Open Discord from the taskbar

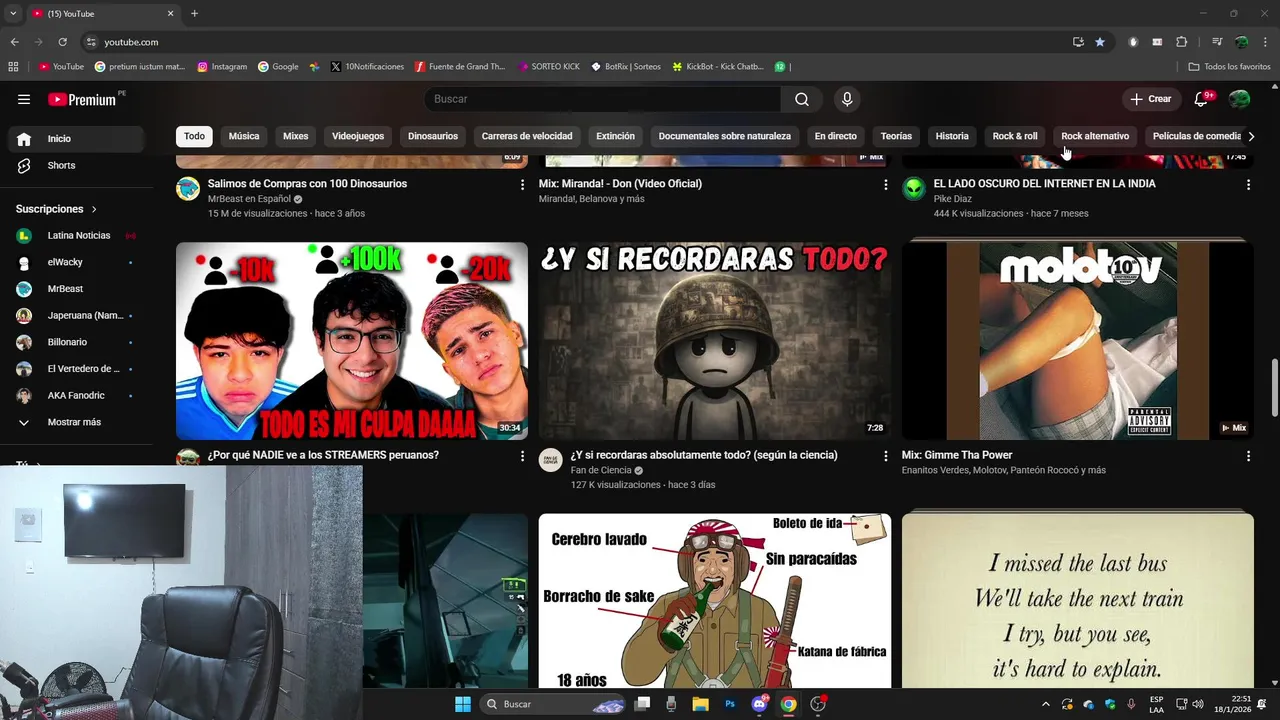point(759,704)
